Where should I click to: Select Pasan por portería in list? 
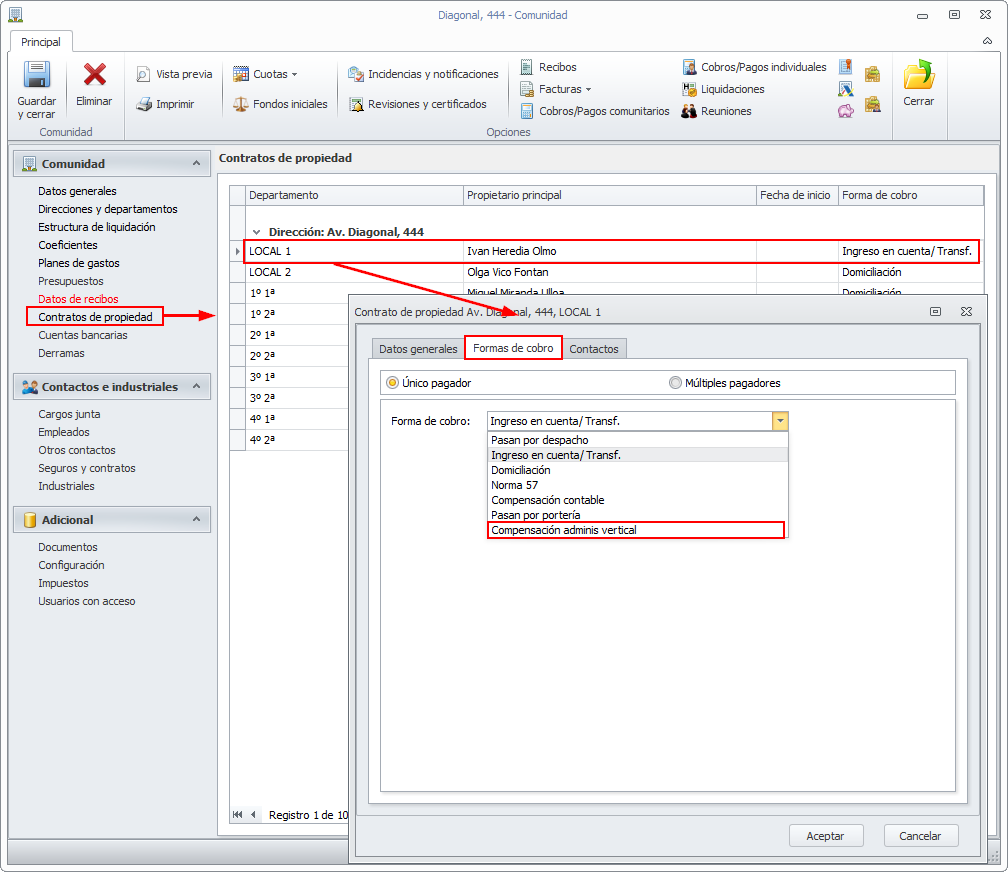[x=637, y=515]
